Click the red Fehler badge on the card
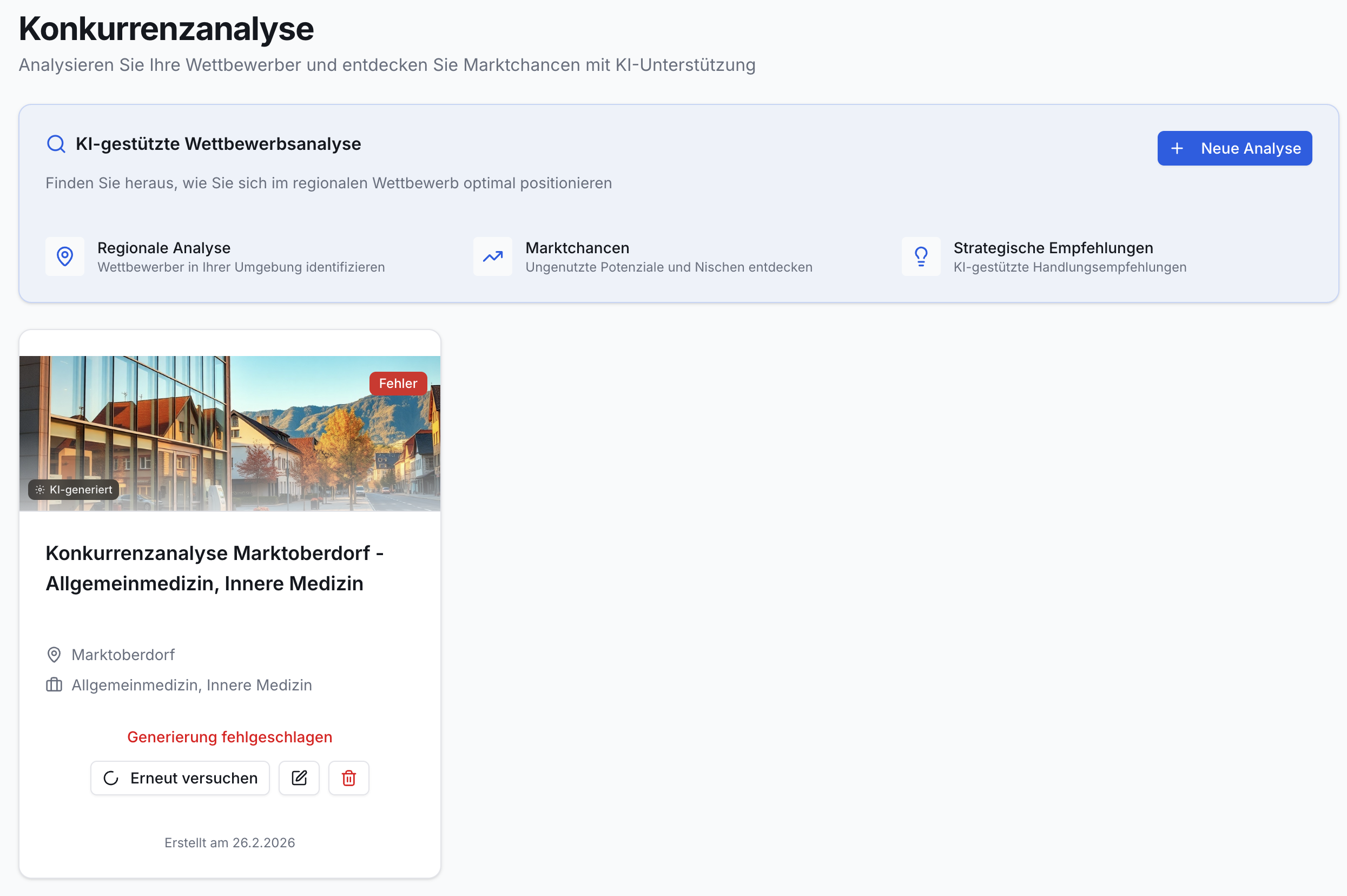Image resolution: width=1347 pixels, height=896 pixels. [398, 384]
